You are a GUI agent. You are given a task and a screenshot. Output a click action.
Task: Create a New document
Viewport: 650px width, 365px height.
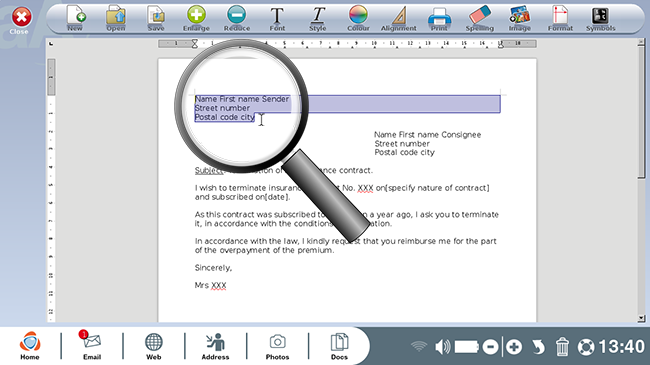75,18
